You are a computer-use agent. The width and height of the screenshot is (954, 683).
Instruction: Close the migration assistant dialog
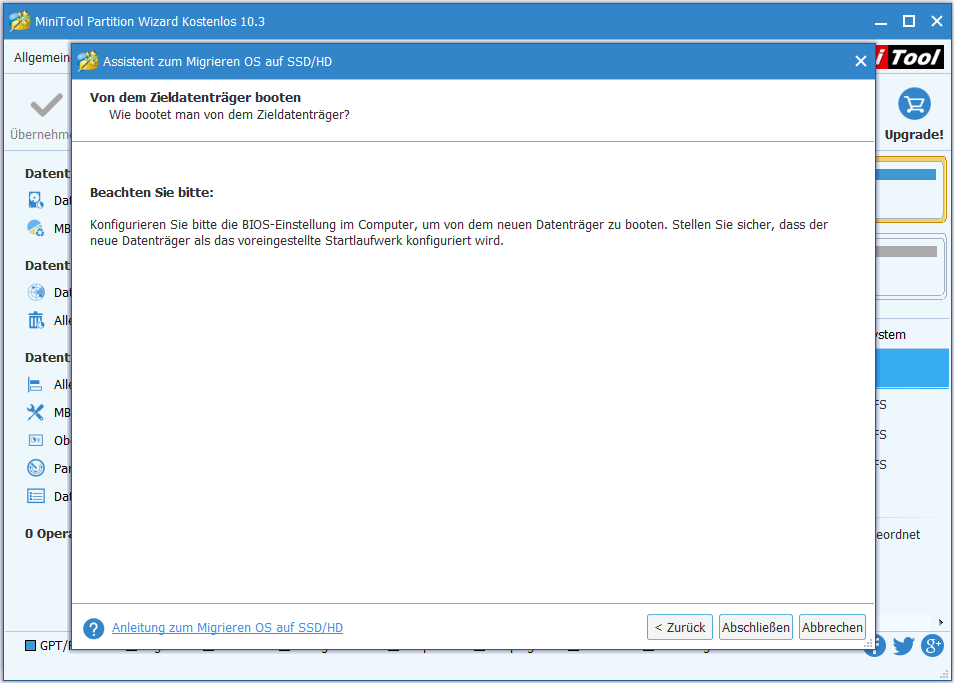pos(860,61)
